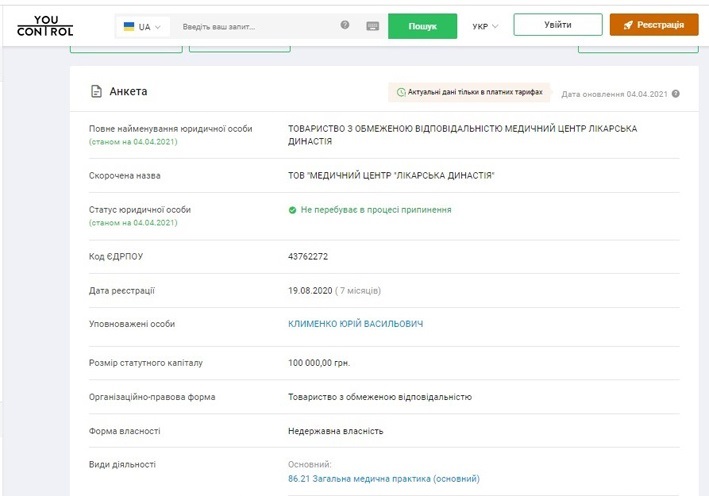Click the ЄДРПОУ code 43762272
This screenshot has height=496, width=709.
click(308, 256)
